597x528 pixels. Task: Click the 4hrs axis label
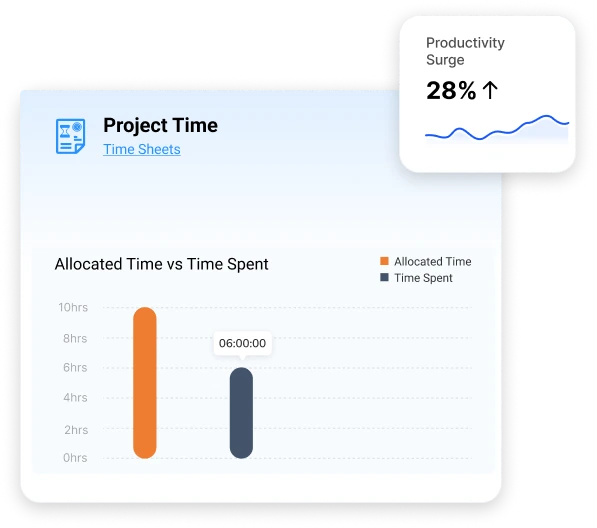pyautogui.click(x=75, y=397)
